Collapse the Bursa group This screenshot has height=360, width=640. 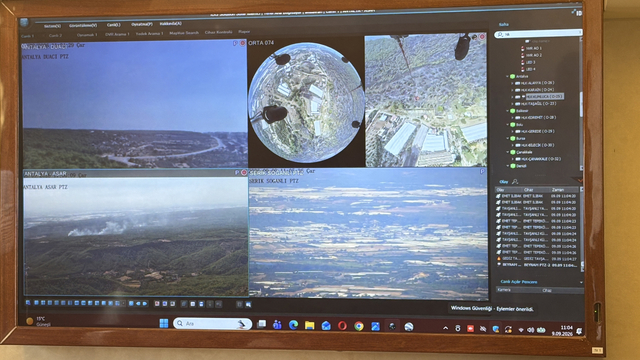point(508,138)
